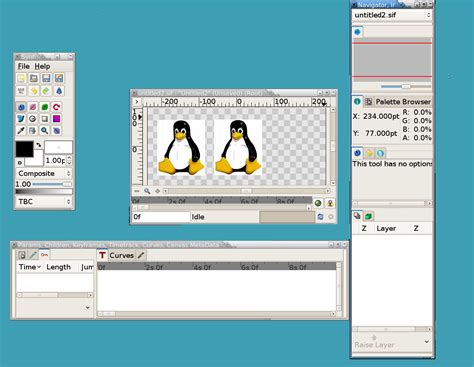Click the zoom fit icon below canvas
Viewport: 474px width, 367px height.
tap(157, 191)
